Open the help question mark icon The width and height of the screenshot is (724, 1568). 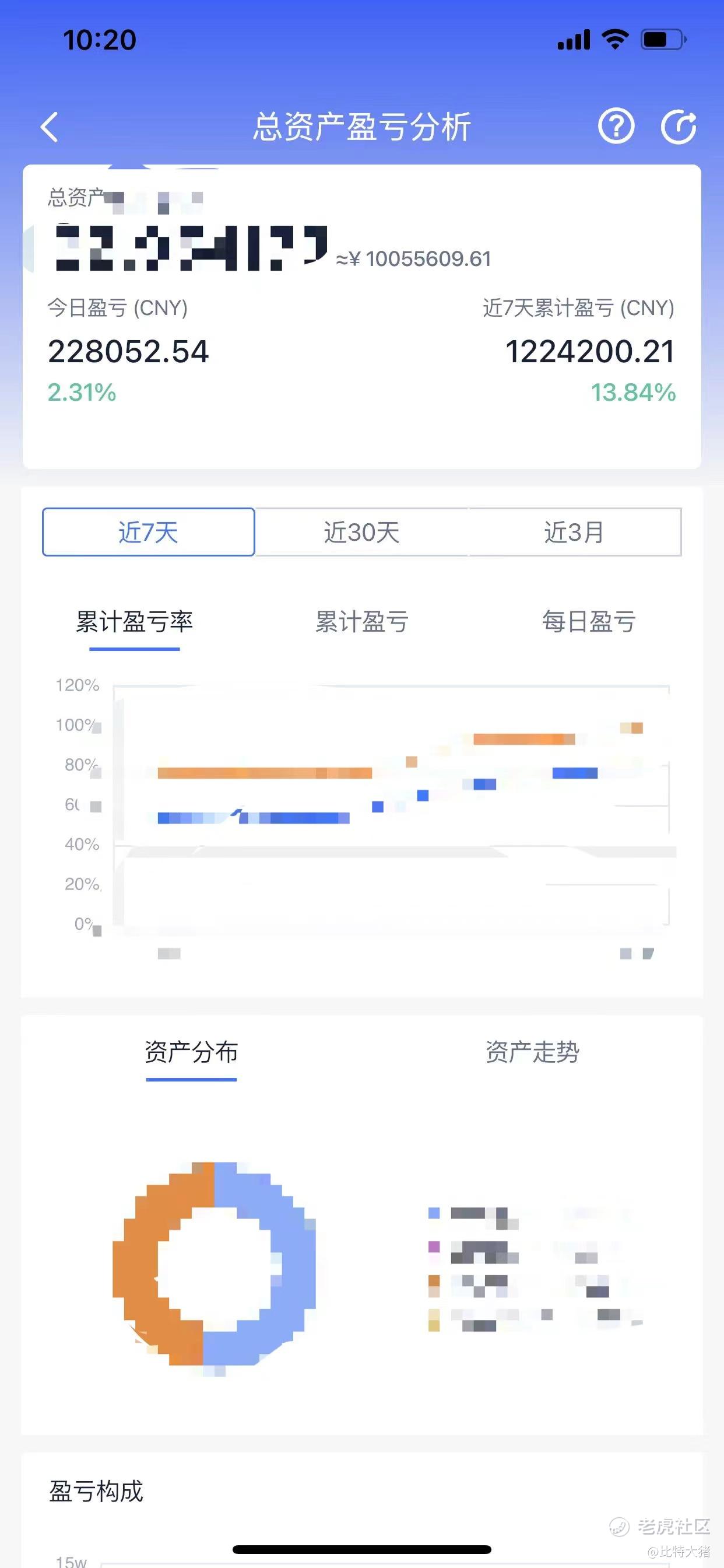(x=616, y=127)
